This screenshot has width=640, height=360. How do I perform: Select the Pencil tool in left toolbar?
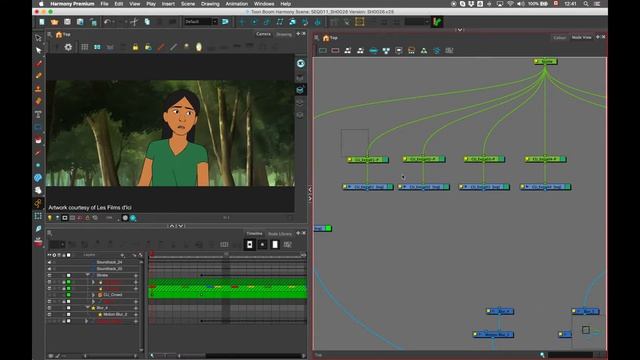[38, 76]
